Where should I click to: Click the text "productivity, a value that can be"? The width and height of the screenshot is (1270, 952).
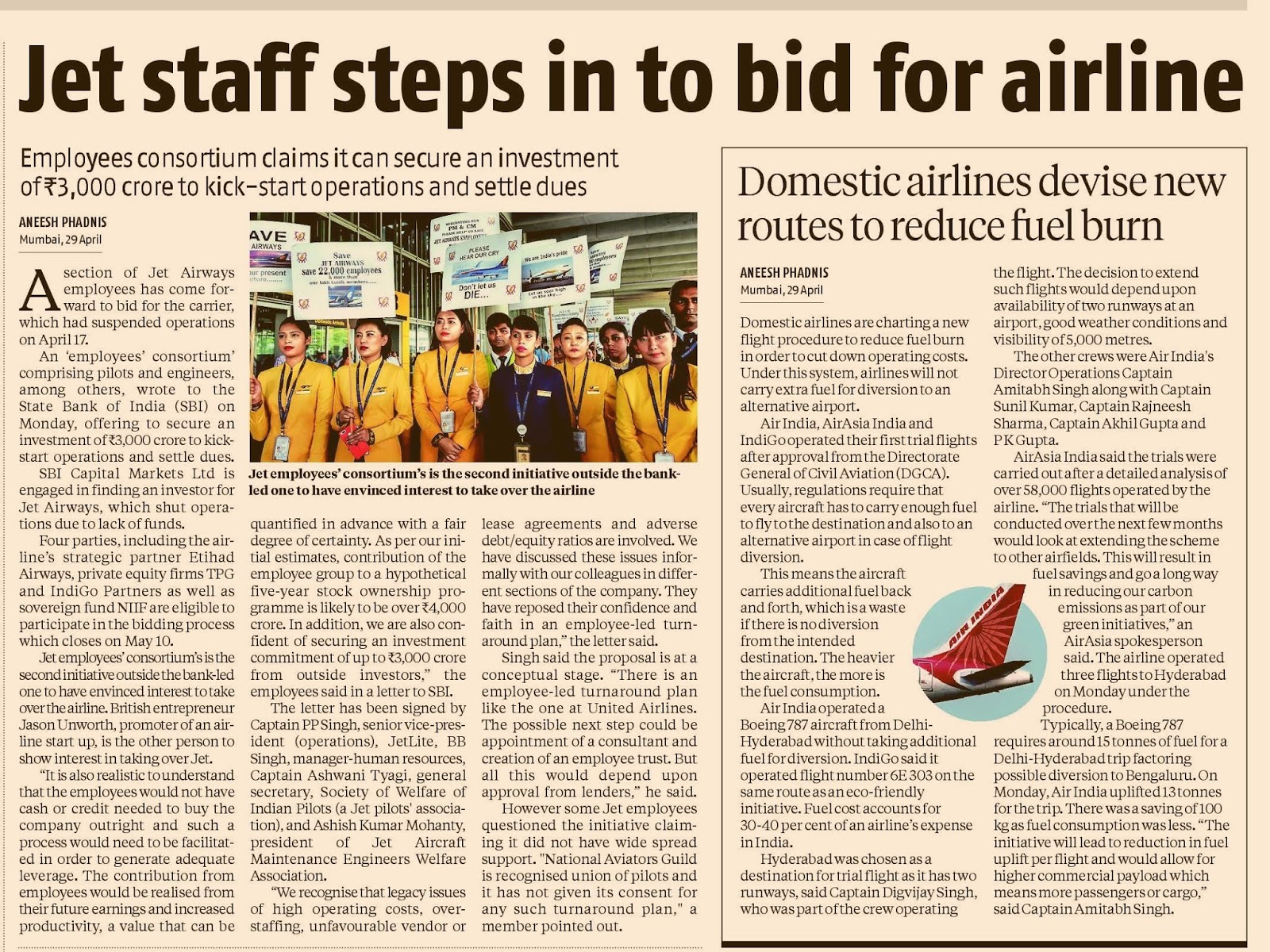click(127, 926)
